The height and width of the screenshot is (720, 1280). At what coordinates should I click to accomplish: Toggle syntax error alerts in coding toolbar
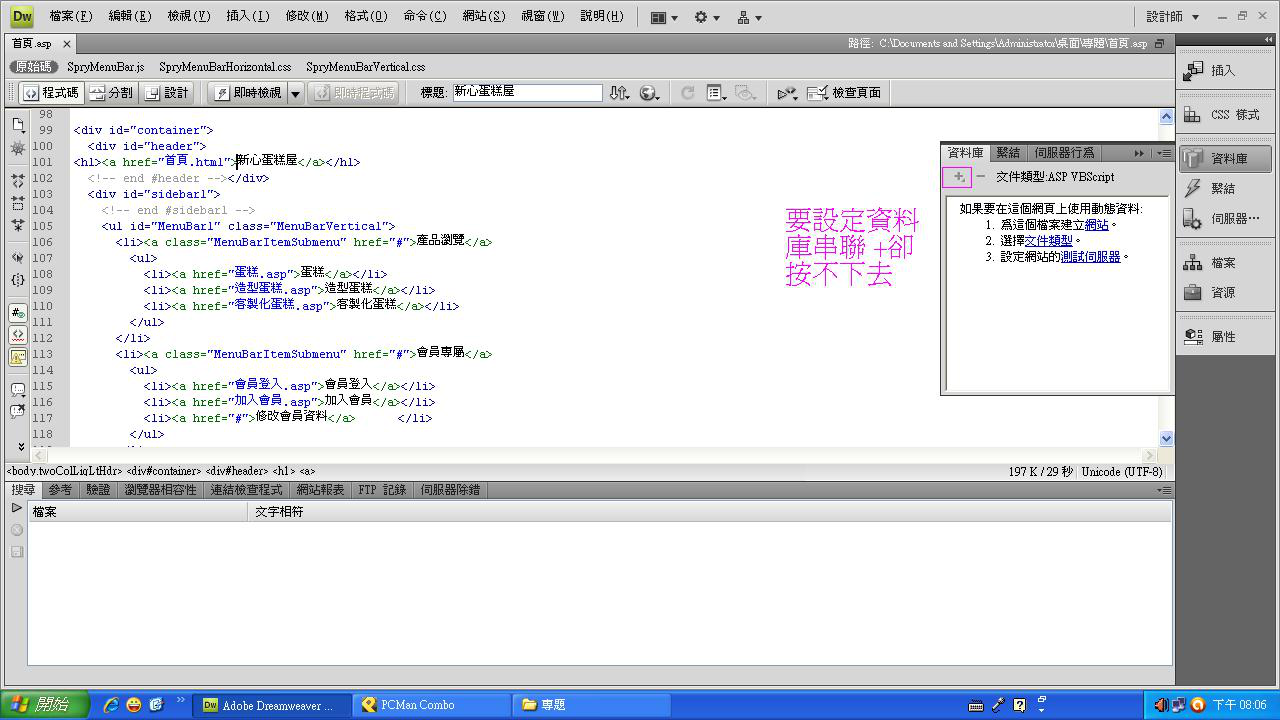pos(18,356)
